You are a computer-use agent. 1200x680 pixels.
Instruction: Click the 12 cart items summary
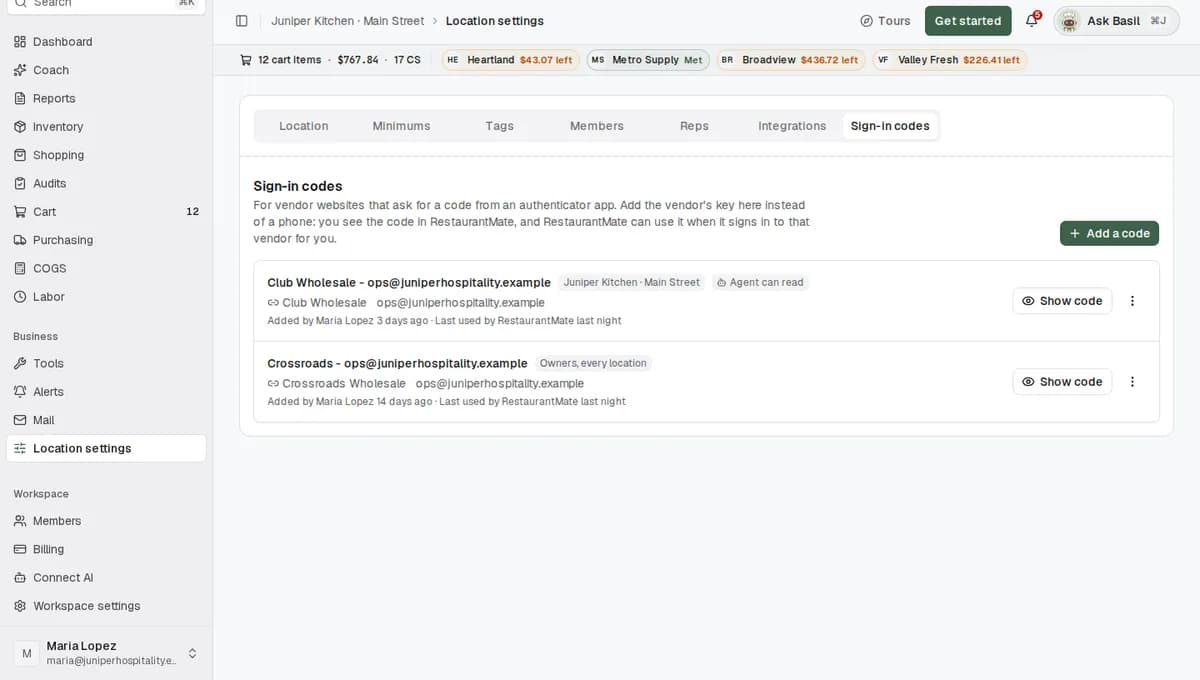pos(330,60)
